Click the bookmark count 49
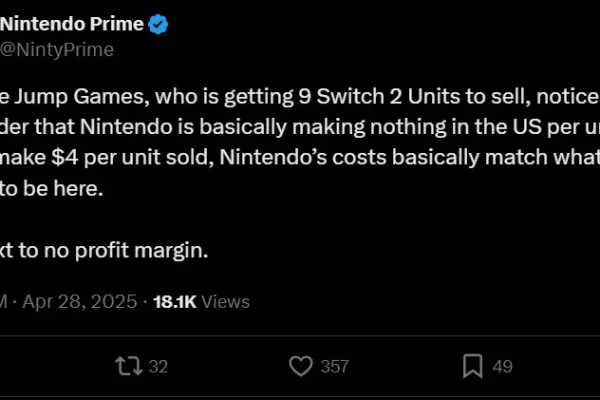The height and width of the screenshot is (400, 600). pyautogui.click(x=502, y=367)
